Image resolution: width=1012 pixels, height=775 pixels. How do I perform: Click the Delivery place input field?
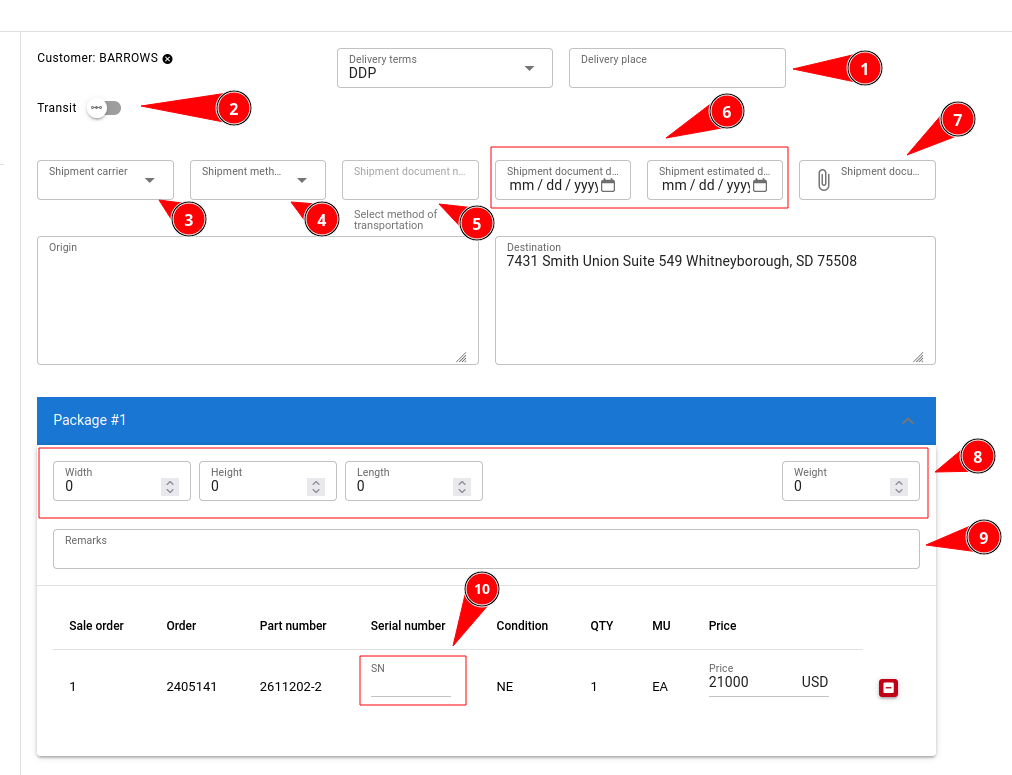pos(677,70)
